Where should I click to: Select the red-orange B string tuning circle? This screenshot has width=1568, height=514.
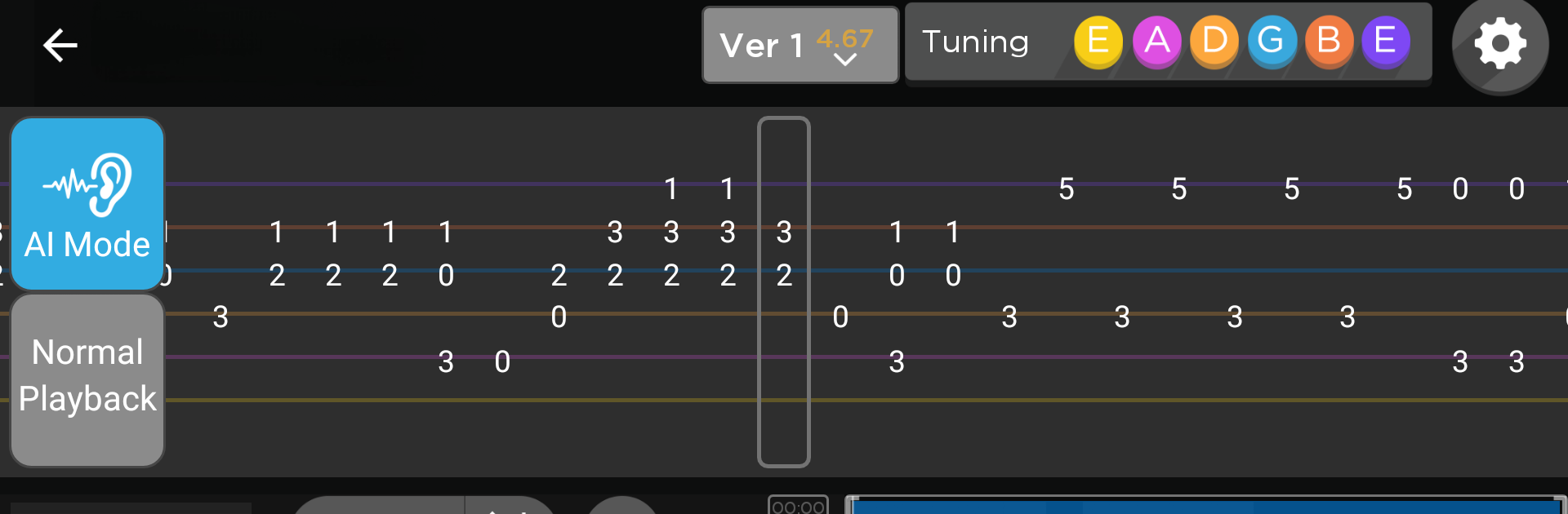[1329, 41]
